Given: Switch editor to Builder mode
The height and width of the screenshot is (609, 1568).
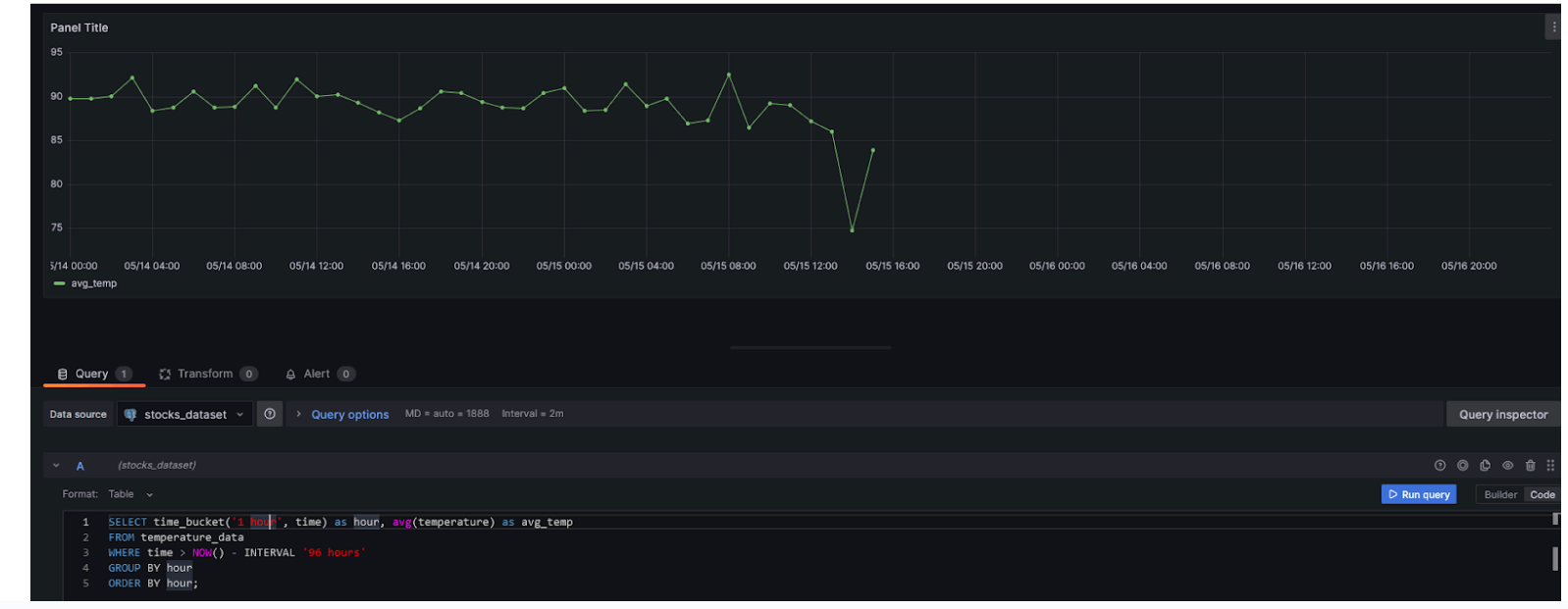Looking at the screenshot, I should 1499,495.
